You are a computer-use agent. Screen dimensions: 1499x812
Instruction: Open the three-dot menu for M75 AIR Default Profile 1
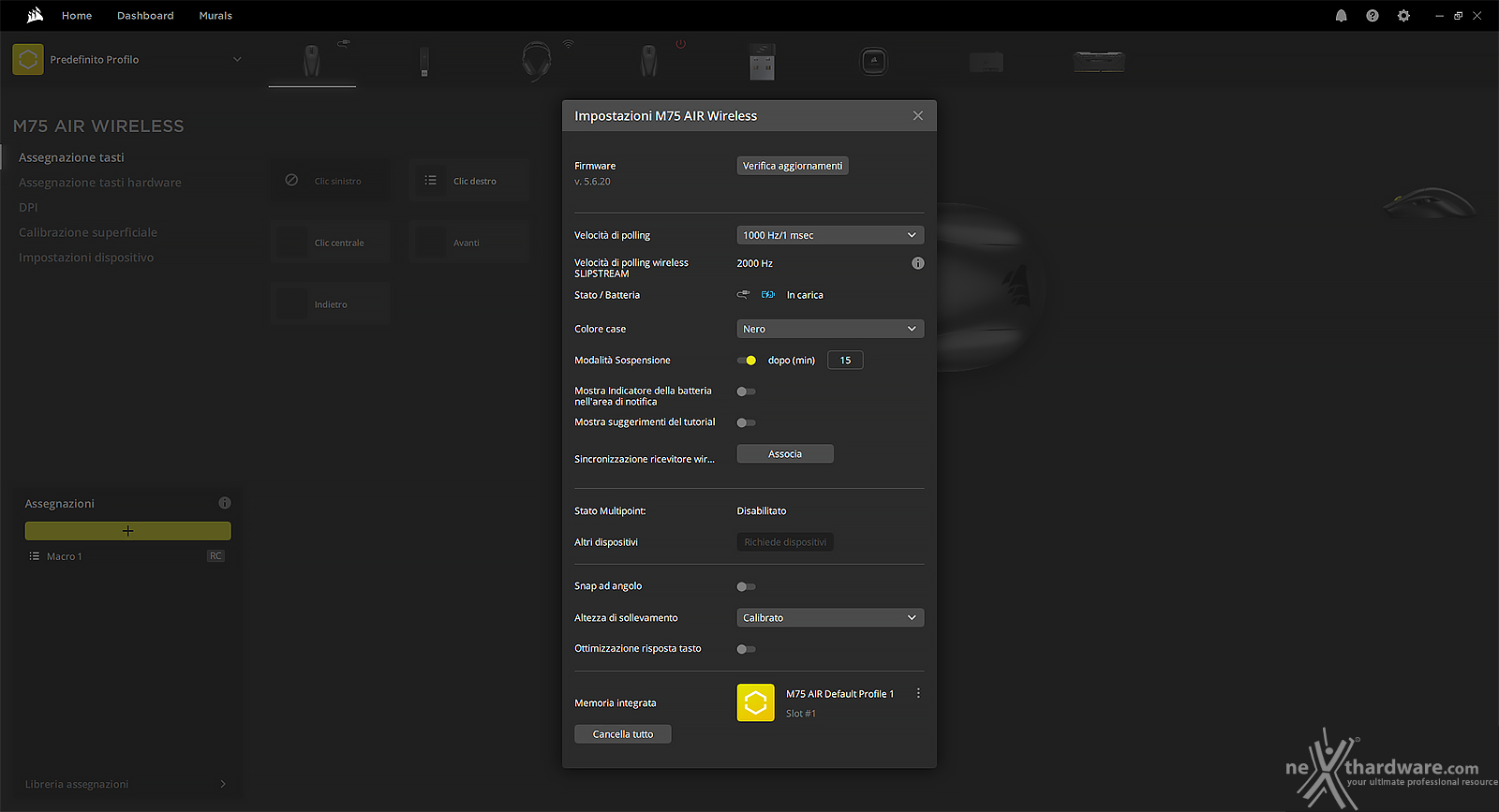point(918,693)
